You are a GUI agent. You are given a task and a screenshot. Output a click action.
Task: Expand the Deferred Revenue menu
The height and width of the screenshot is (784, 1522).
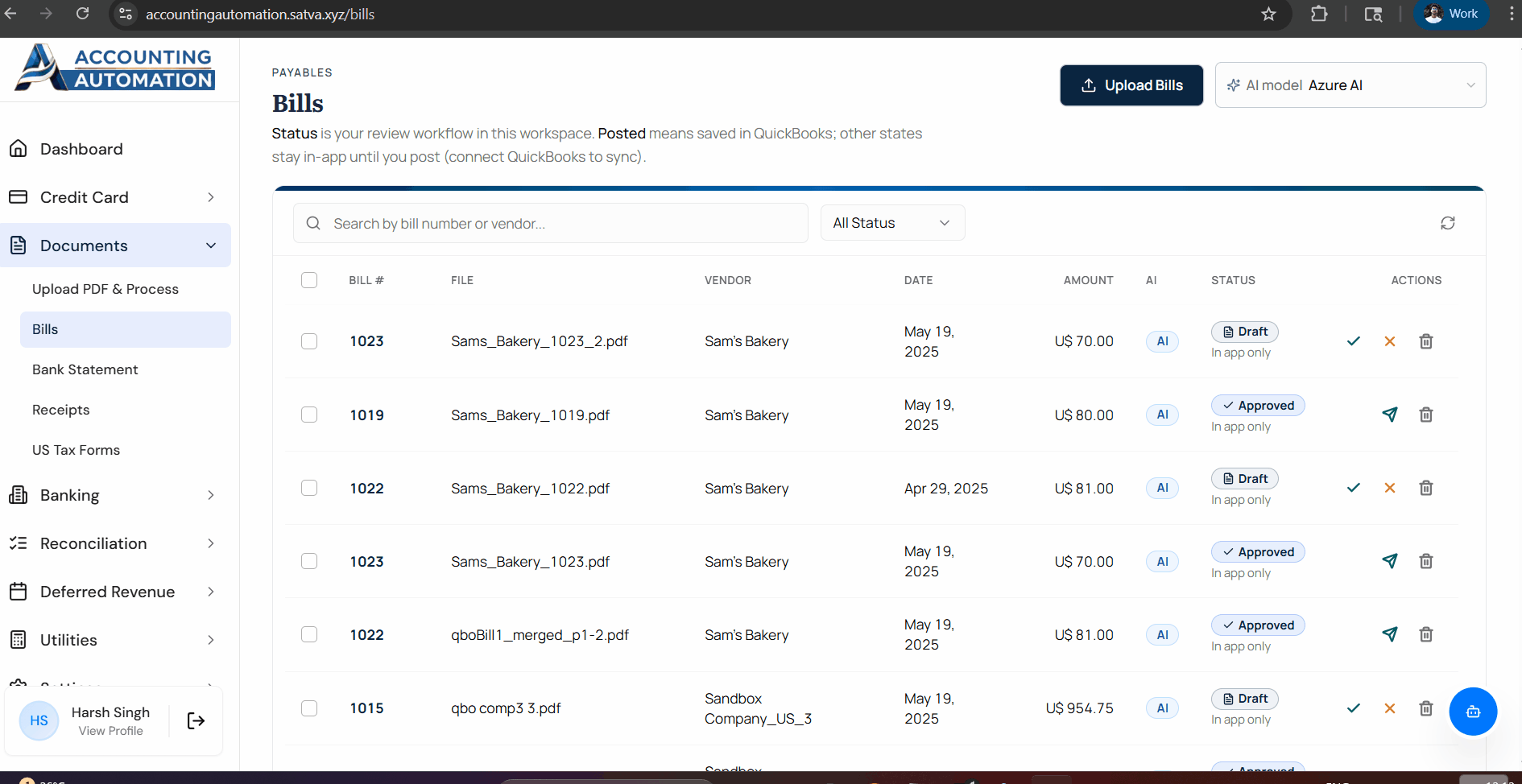tap(115, 592)
